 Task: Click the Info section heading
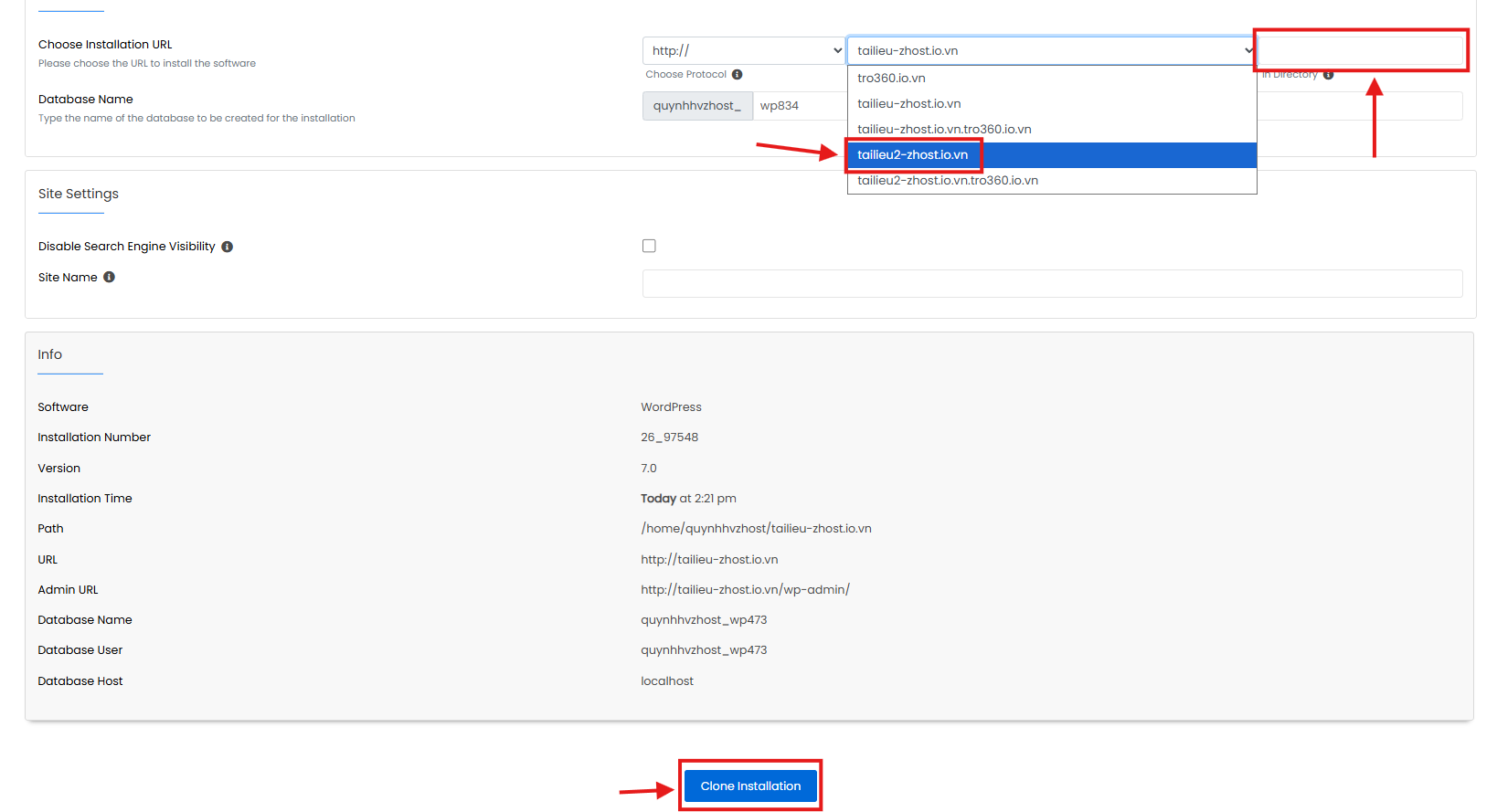coord(49,354)
